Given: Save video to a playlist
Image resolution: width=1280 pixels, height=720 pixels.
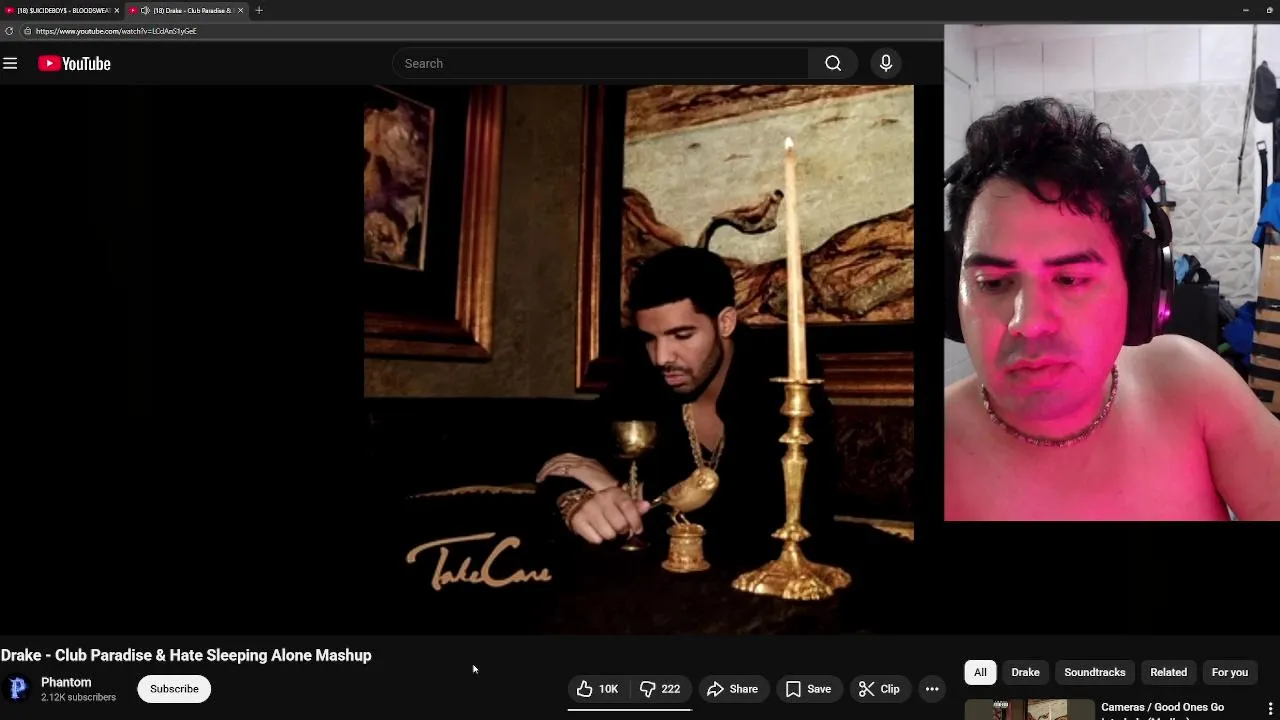Looking at the screenshot, I should [x=808, y=689].
